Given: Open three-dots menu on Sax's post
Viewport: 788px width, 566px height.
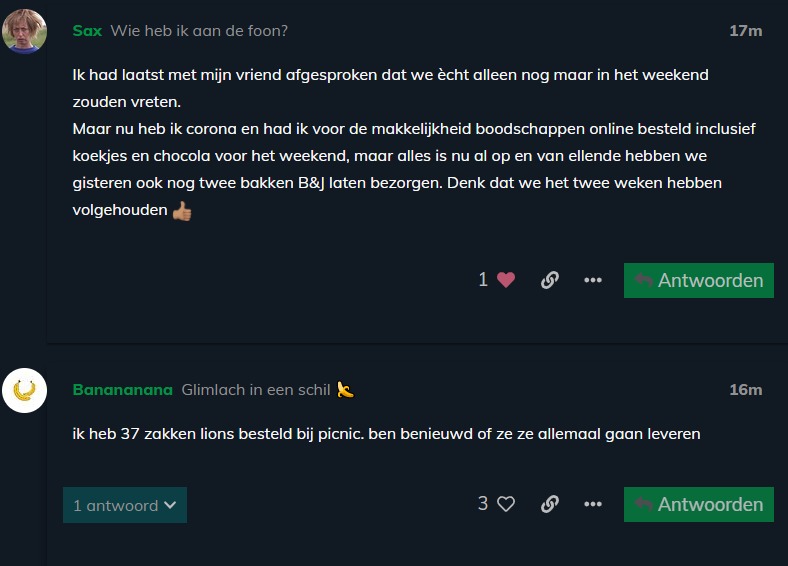Looking at the screenshot, I should point(593,280).
